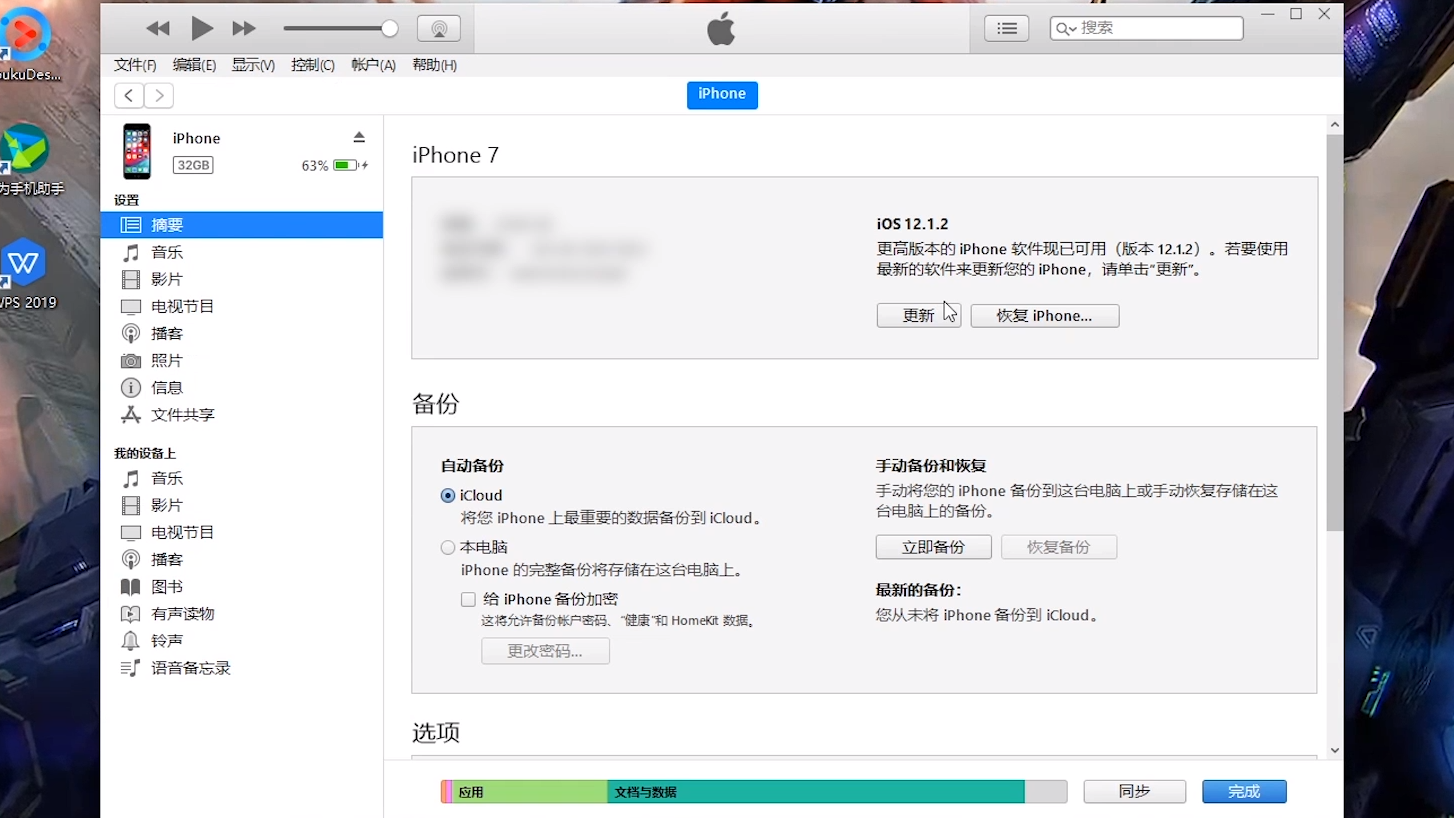Toggle the list view icon

click(x=1007, y=29)
